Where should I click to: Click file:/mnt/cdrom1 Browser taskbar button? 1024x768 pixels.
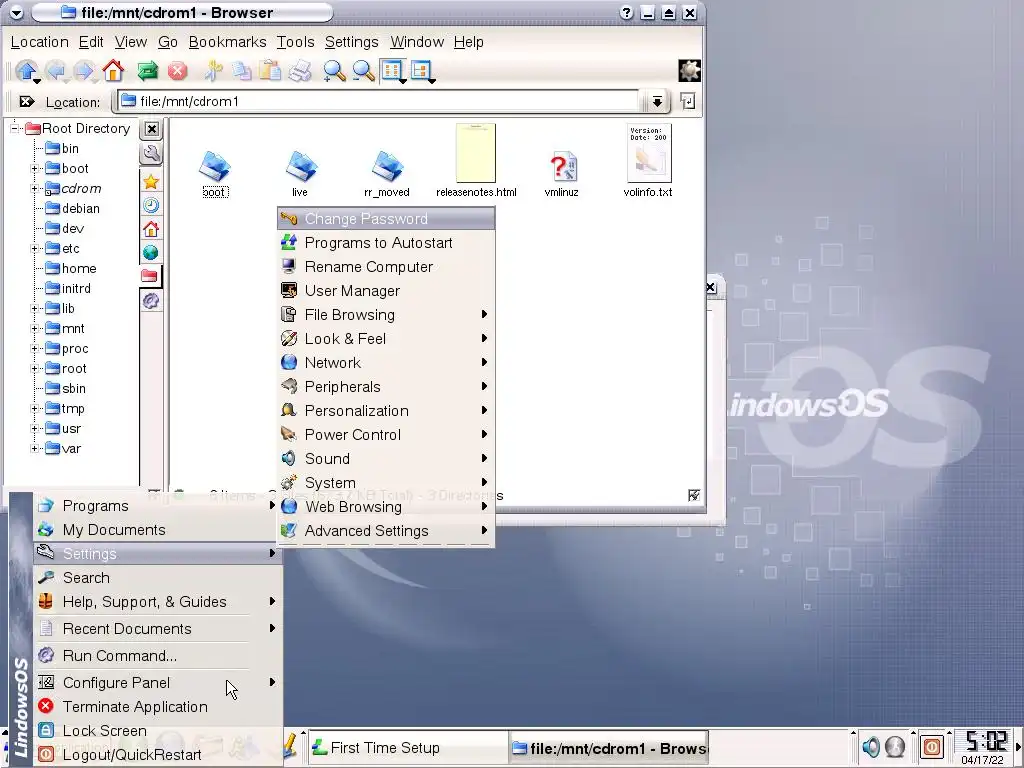coord(609,748)
